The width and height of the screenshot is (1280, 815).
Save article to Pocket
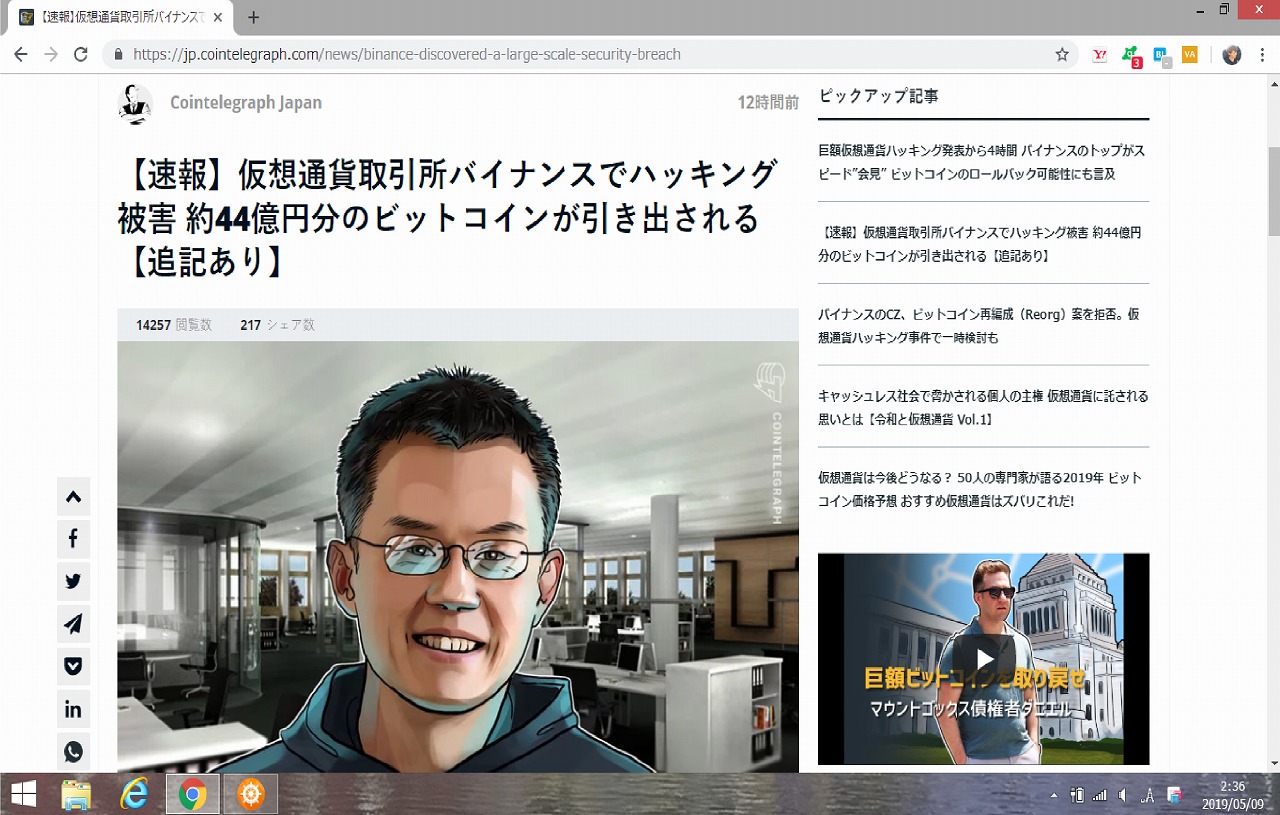point(73,666)
